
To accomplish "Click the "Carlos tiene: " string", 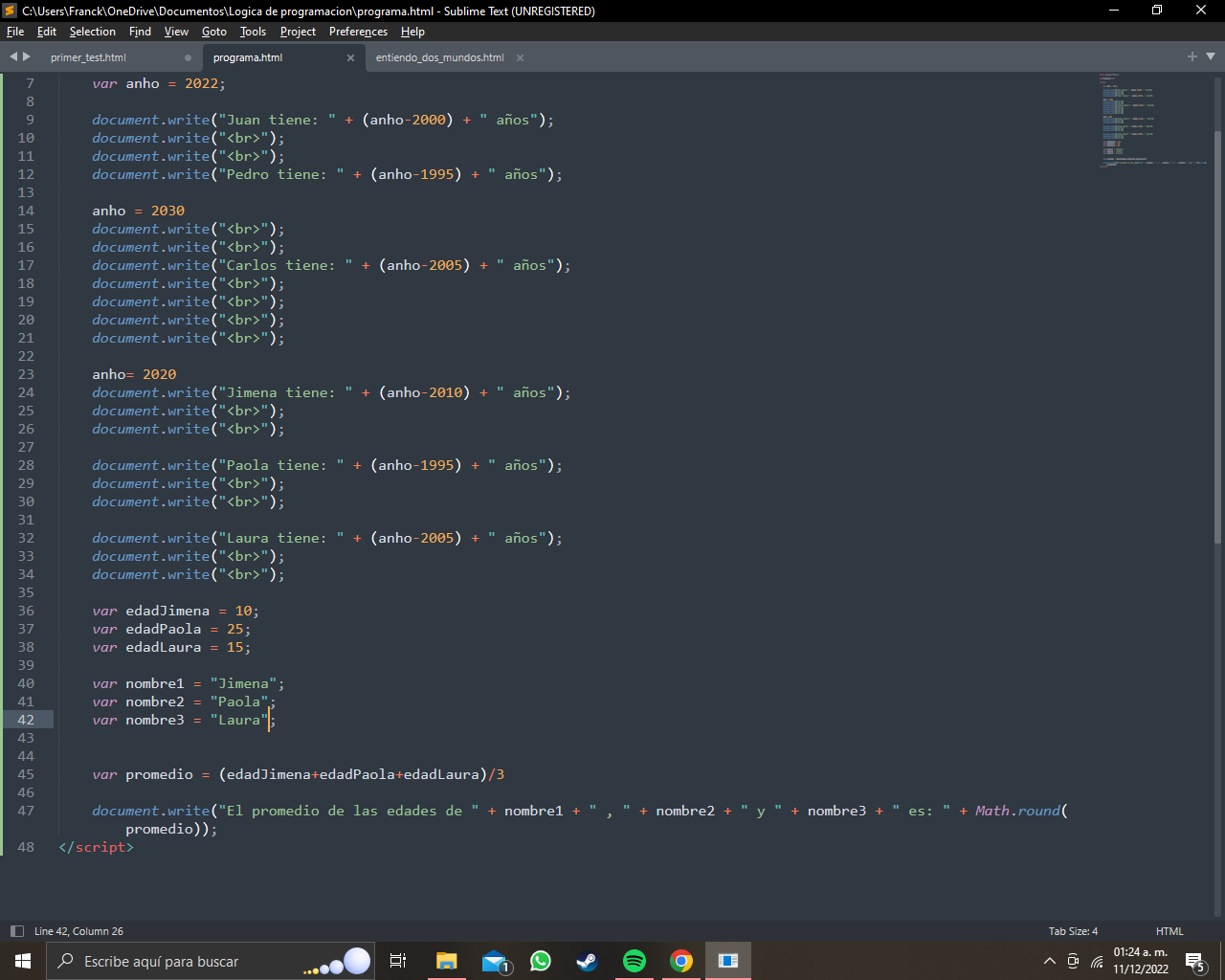I will tap(285, 265).
